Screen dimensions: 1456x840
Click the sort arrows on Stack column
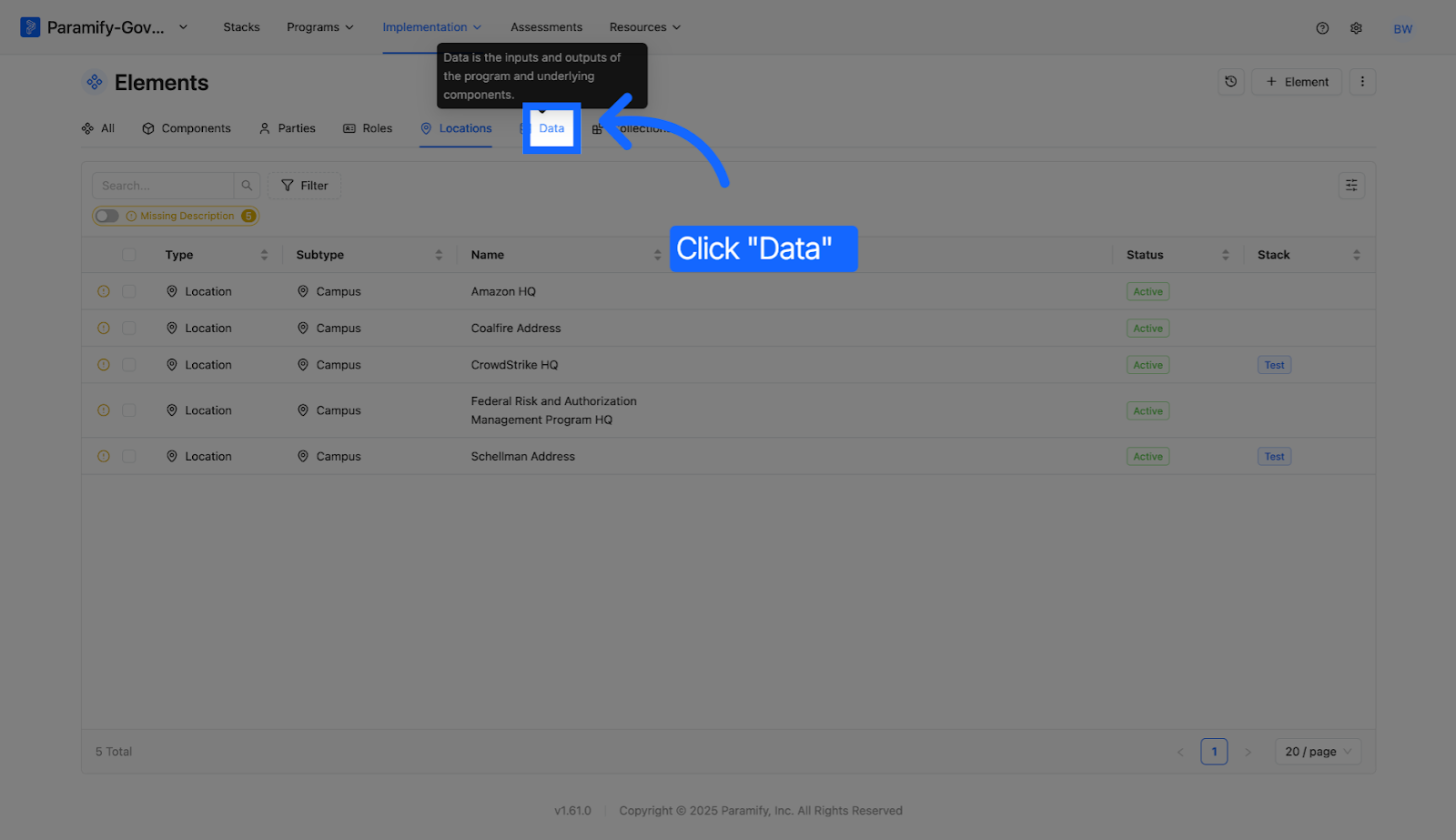pyautogui.click(x=1356, y=255)
